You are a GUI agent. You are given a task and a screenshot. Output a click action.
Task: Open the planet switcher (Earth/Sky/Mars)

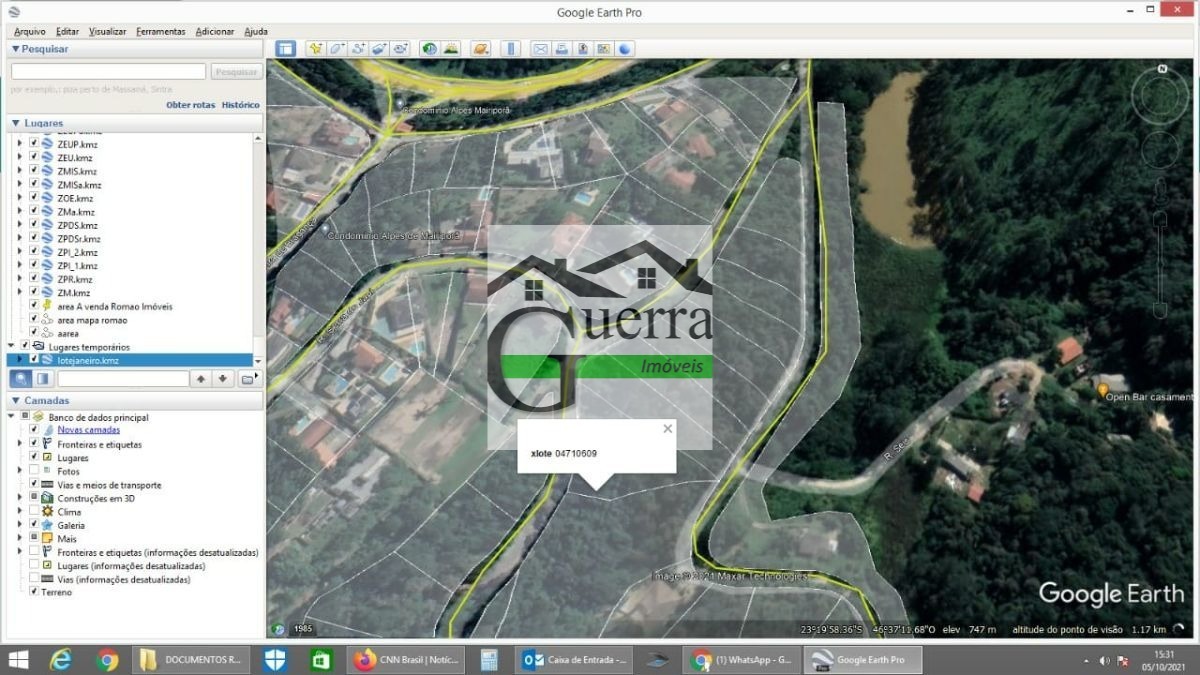click(481, 48)
